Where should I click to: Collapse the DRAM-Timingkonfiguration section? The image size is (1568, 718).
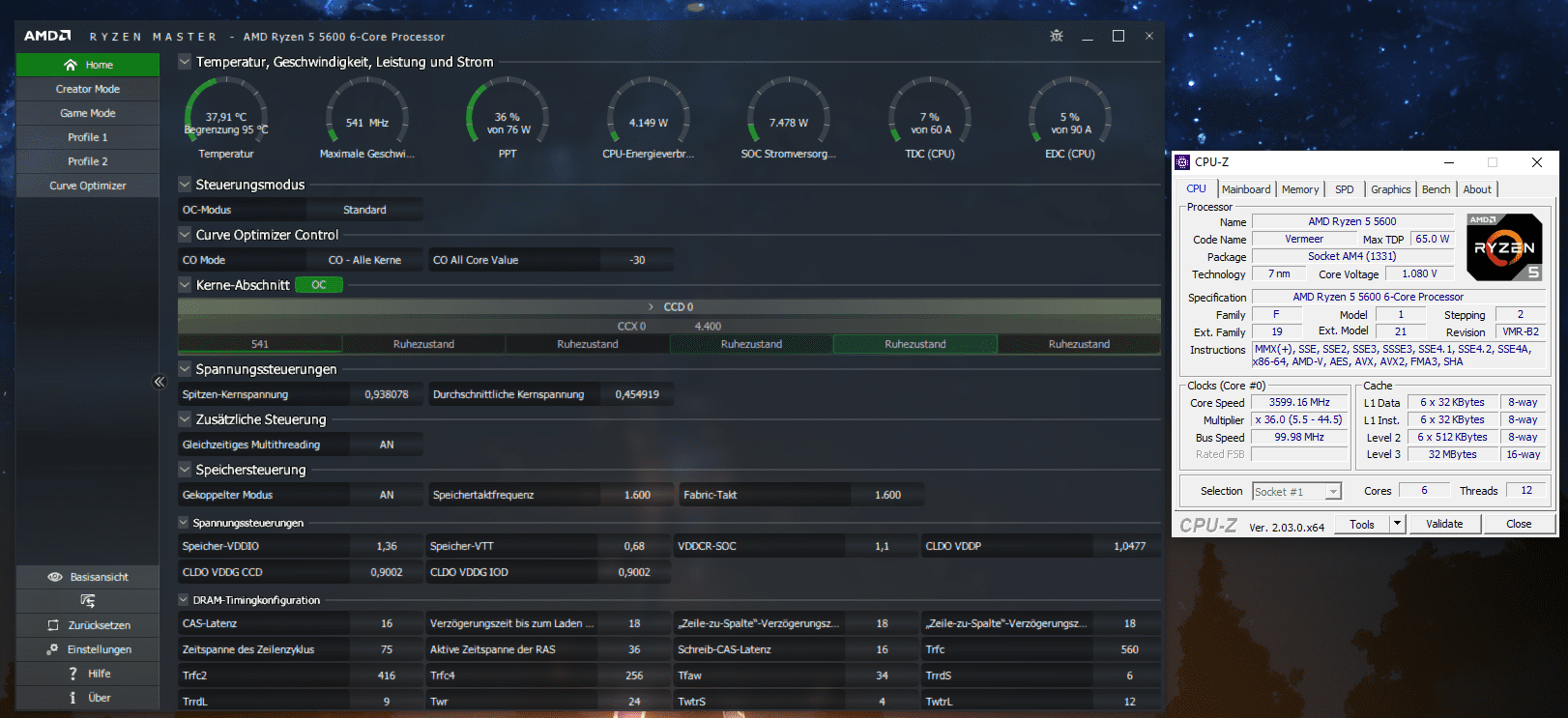tap(184, 600)
